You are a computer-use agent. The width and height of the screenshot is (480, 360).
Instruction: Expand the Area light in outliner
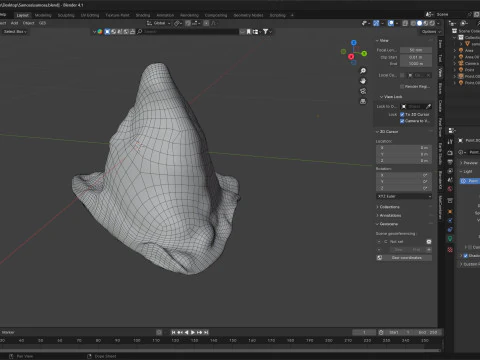point(455,51)
